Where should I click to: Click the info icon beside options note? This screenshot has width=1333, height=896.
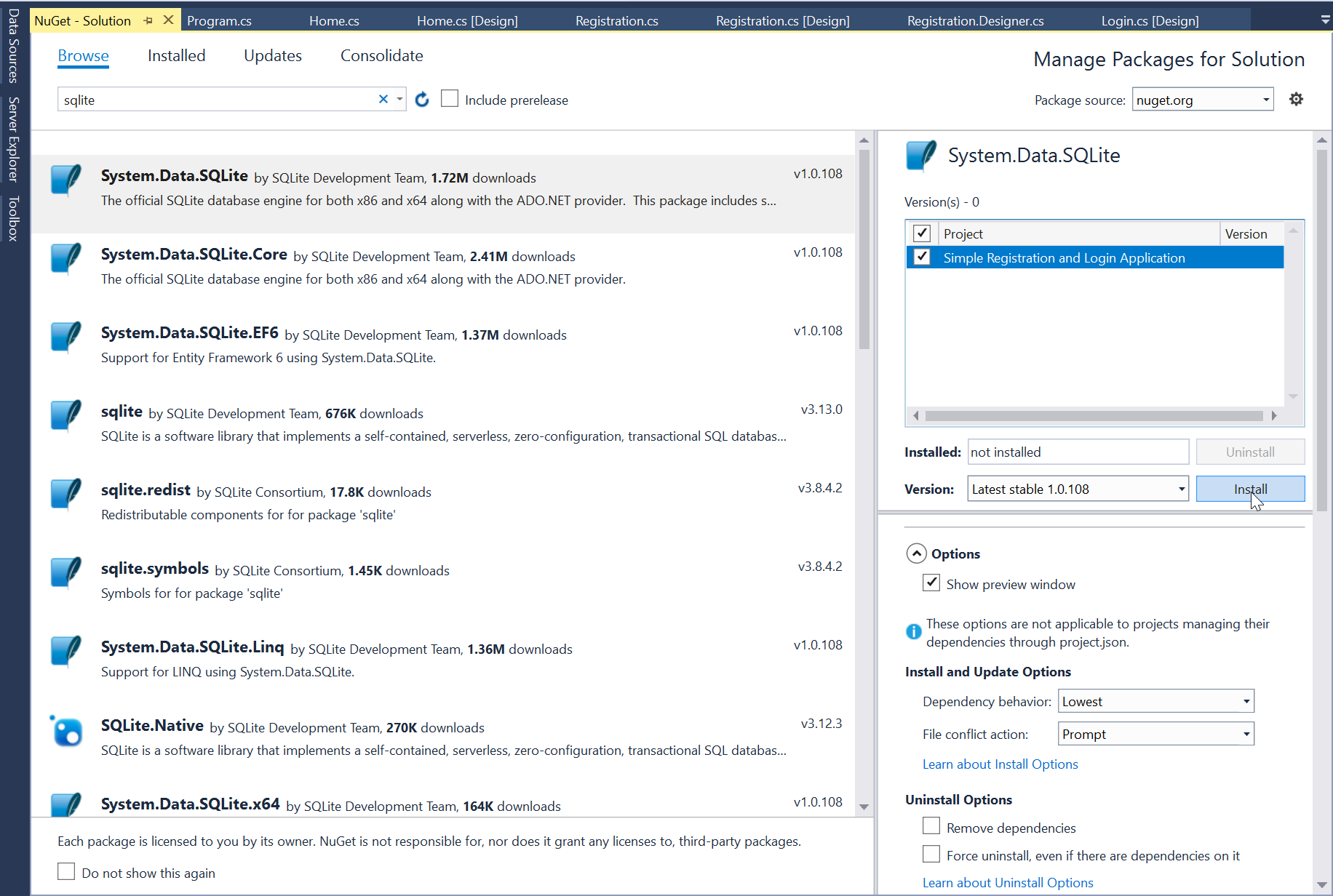tap(913, 631)
